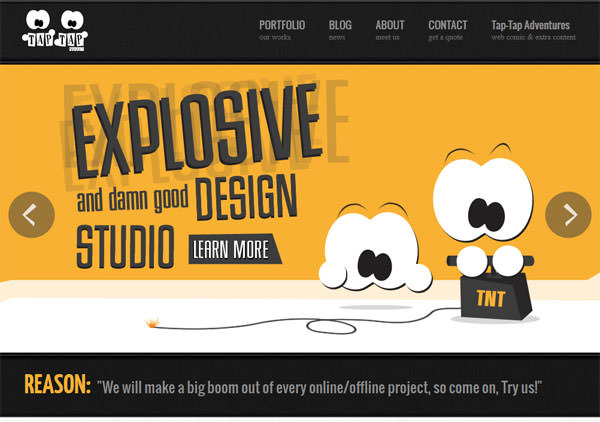
Task: Visit Tap-Tap Adventures web comic
Action: 533,30
